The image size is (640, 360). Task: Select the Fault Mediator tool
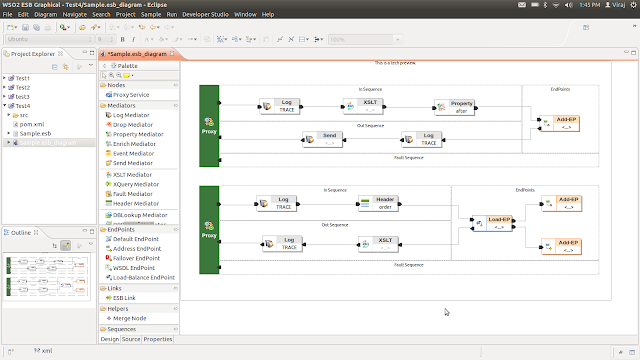129,194
